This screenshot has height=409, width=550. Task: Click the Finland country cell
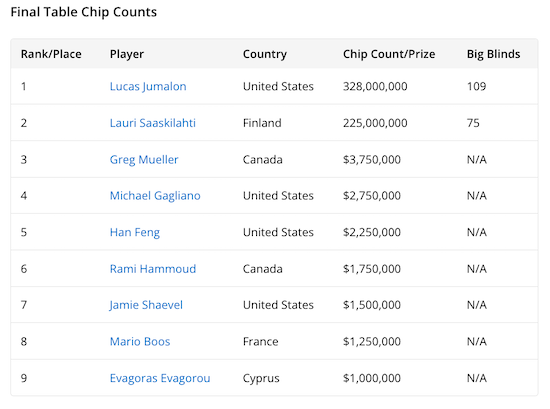(x=262, y=123)
